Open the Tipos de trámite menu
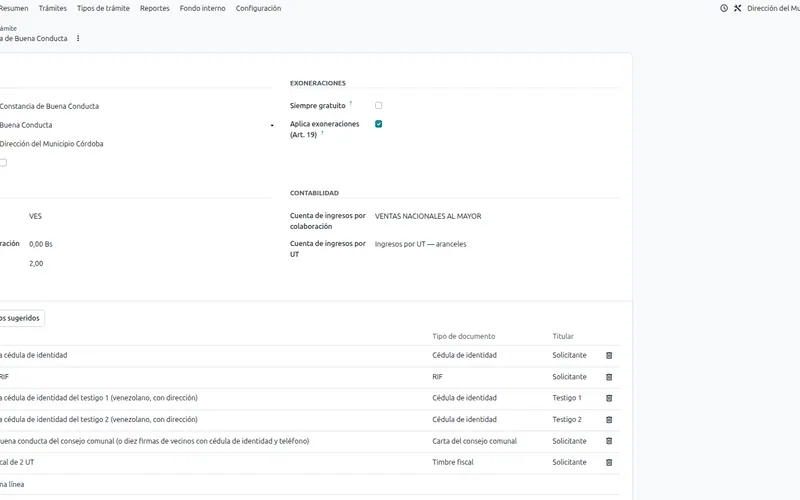This screenshot has height=500, width=800. [103, 8]
